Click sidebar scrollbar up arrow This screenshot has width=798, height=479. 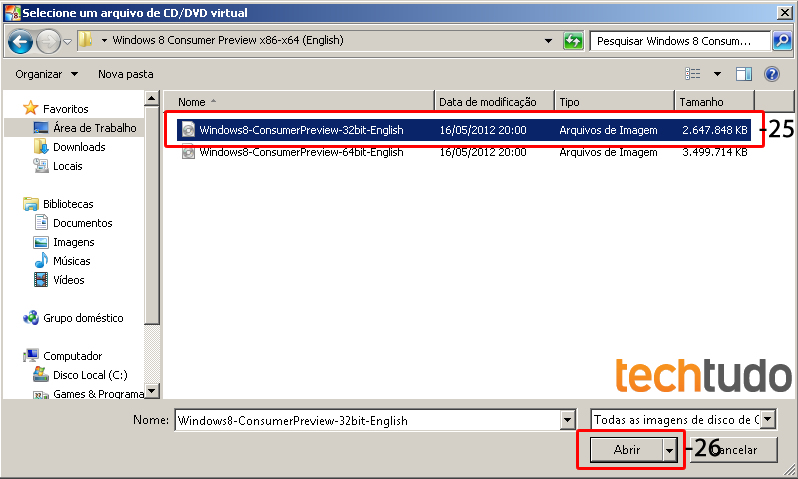[152, 98]
